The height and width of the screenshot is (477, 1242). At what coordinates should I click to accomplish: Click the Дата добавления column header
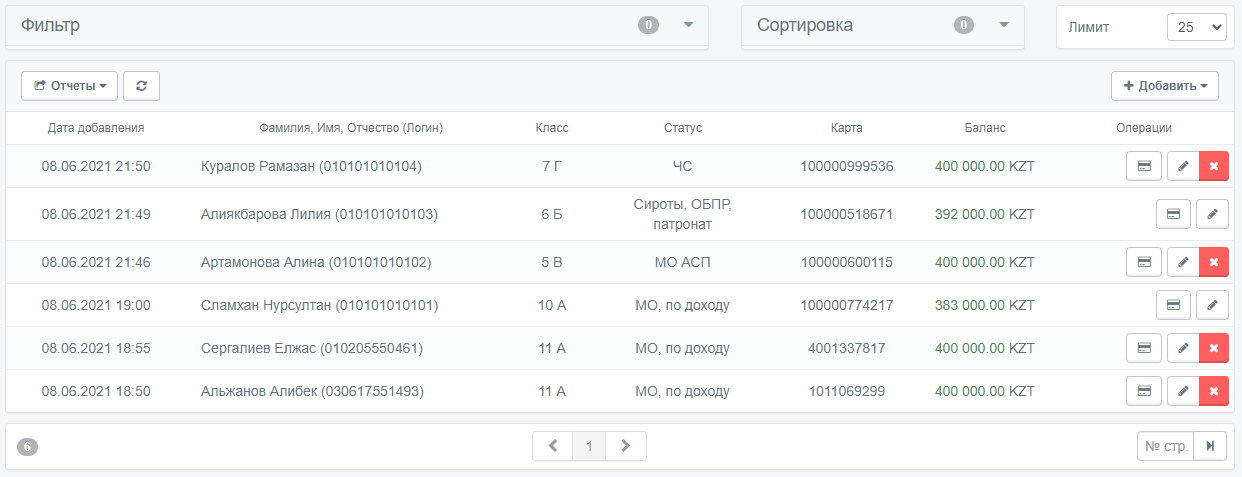[x=96, y=128]
